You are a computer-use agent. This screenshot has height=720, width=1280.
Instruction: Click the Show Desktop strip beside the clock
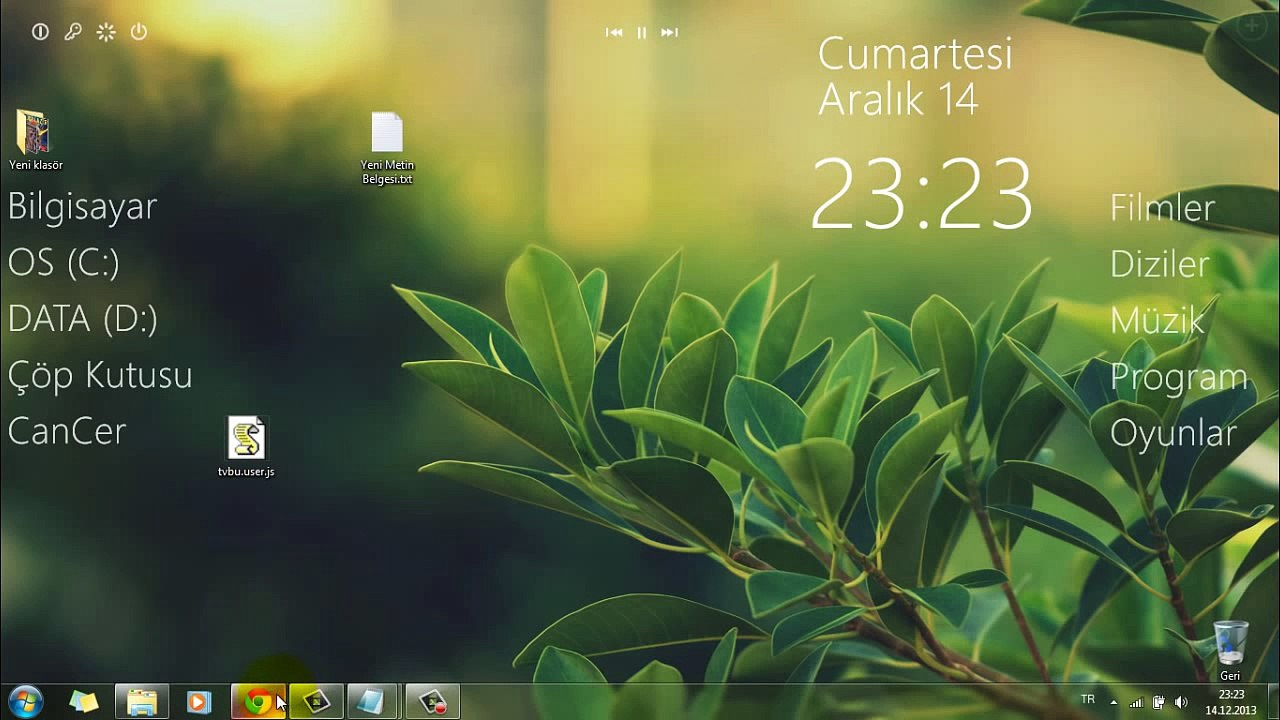[1272, 702]
